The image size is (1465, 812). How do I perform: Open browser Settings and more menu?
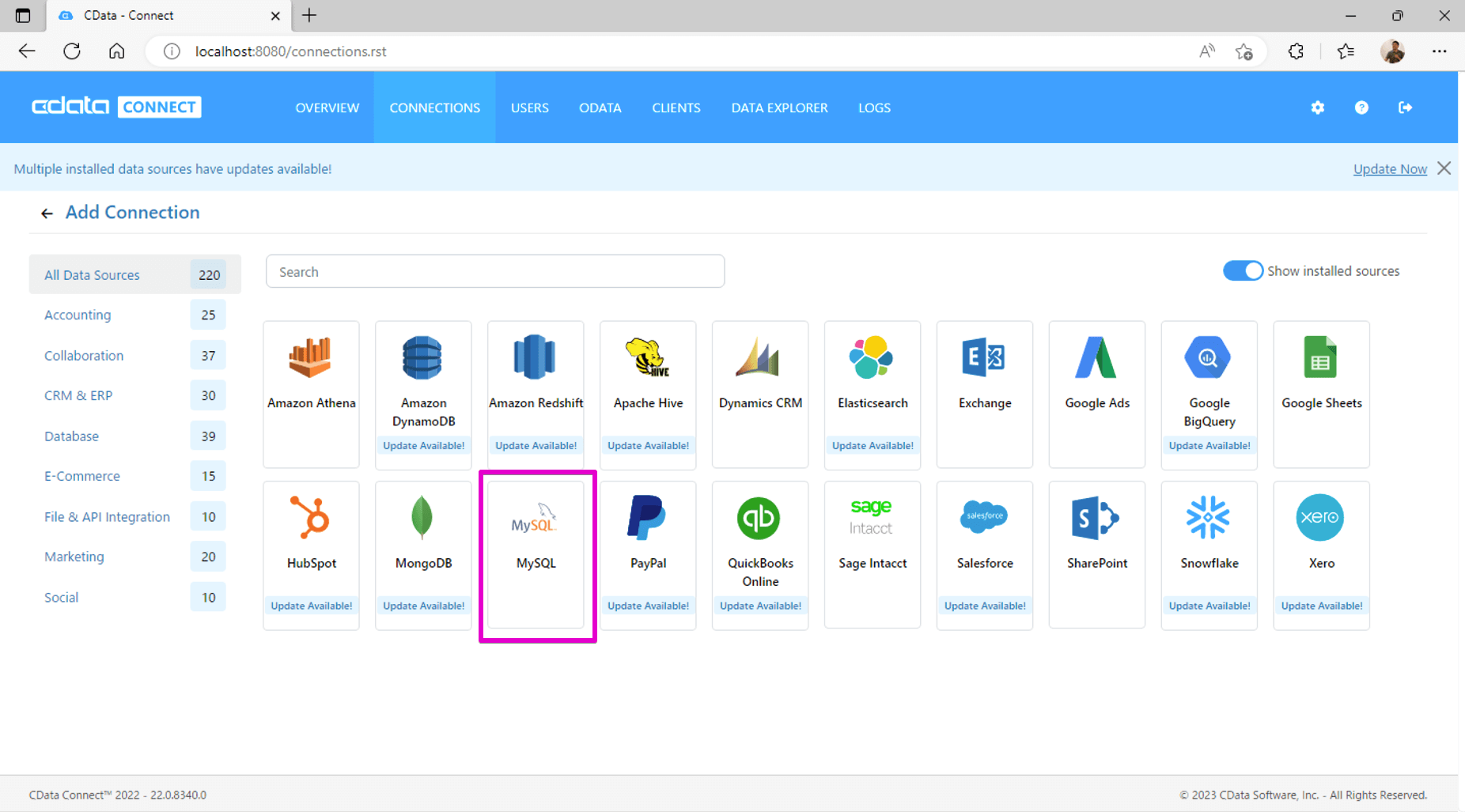tap(1439, 51)
